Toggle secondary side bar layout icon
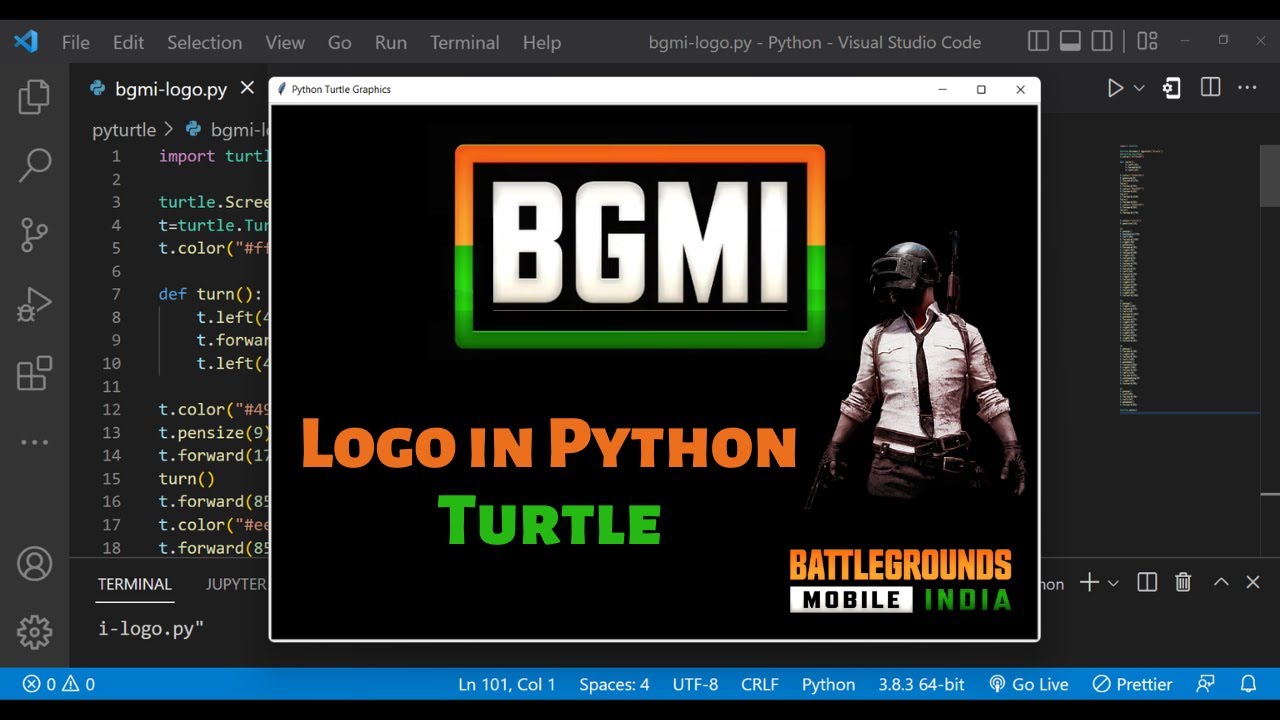 point(1102,41)
